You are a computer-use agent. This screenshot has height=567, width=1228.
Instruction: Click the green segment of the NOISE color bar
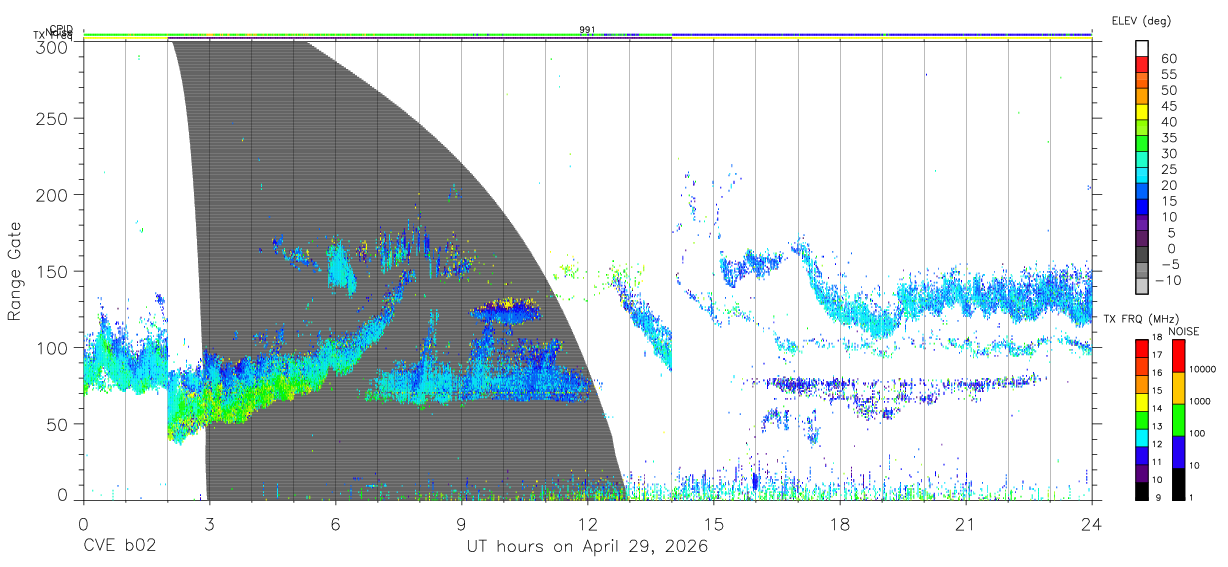pos(1179,420)
